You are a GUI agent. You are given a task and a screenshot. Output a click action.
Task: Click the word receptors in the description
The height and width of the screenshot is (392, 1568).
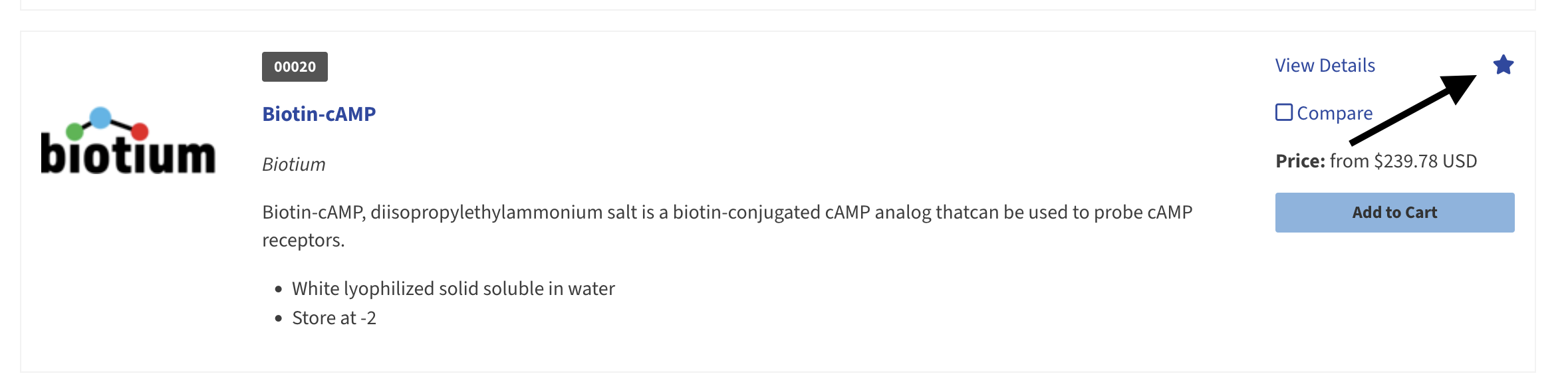click(x=303, y=241)
